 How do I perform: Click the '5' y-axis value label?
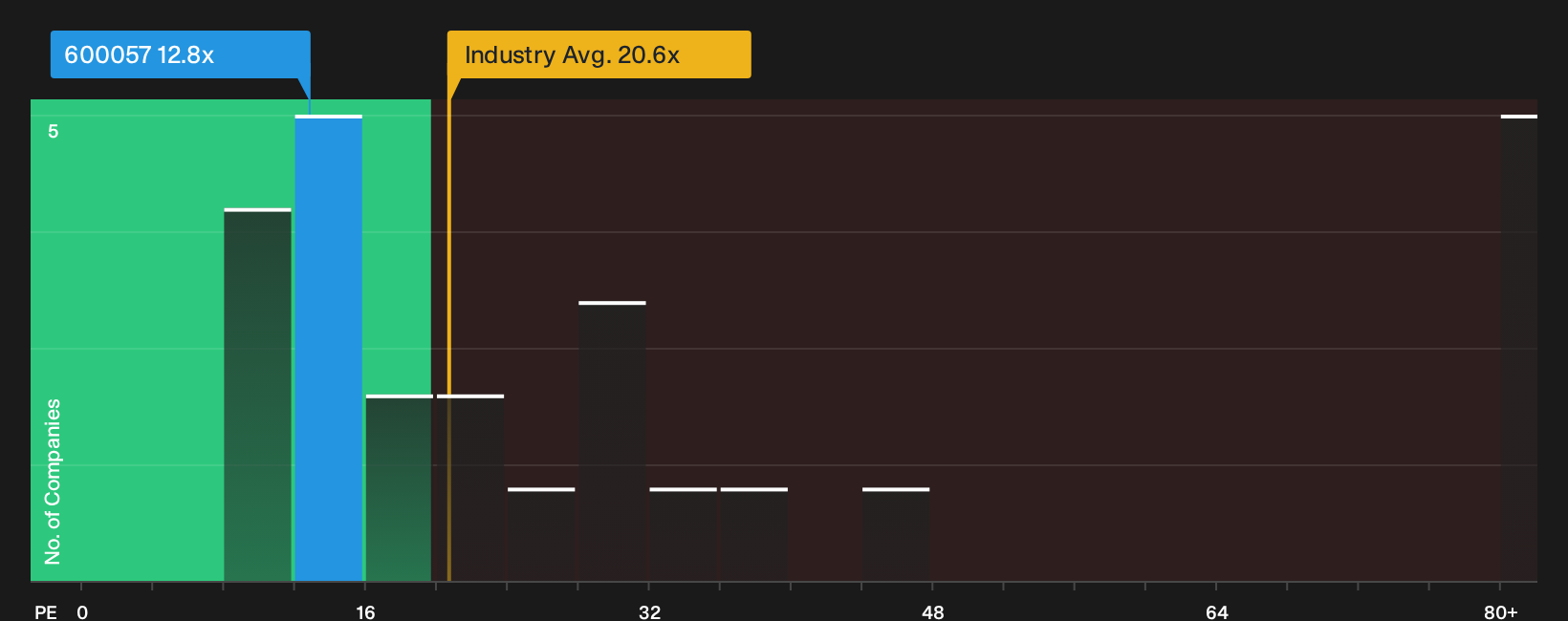[x=54, y=131]
